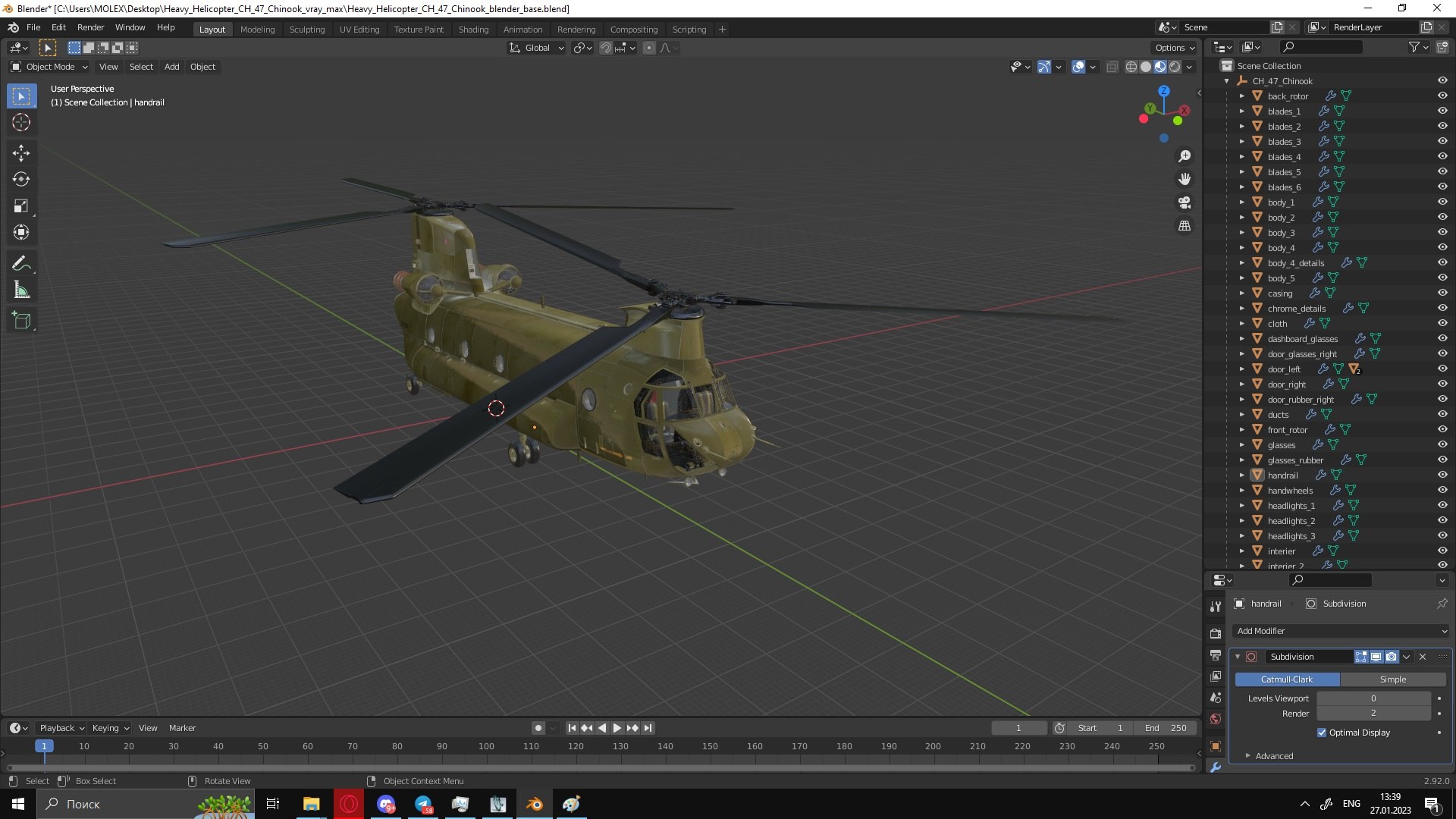The image size is (1456, 819).
Task: Switch to the UV Editing workspace
Action: pos(359,30)
